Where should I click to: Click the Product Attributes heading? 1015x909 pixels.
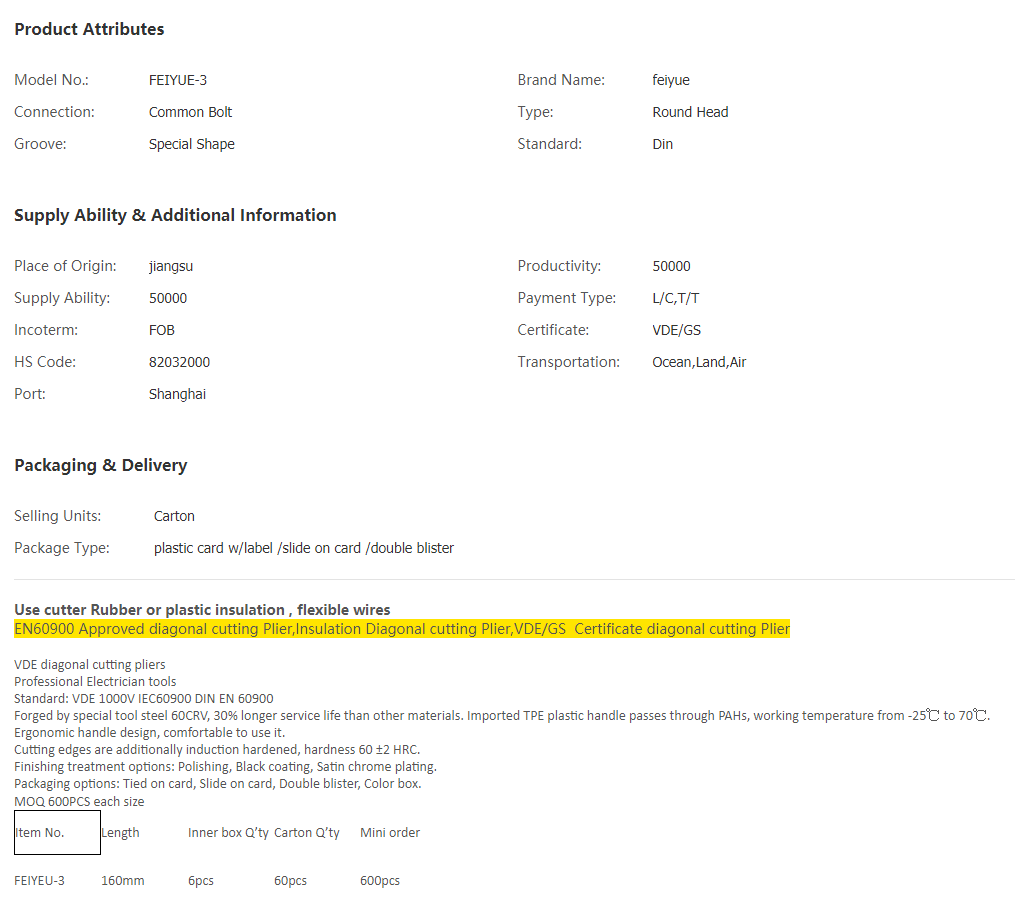pyautogui.click(x=89, y=29)
